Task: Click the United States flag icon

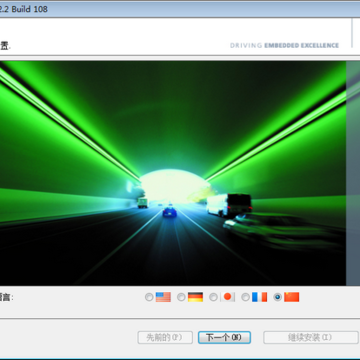Action: [x=163, y=297]
